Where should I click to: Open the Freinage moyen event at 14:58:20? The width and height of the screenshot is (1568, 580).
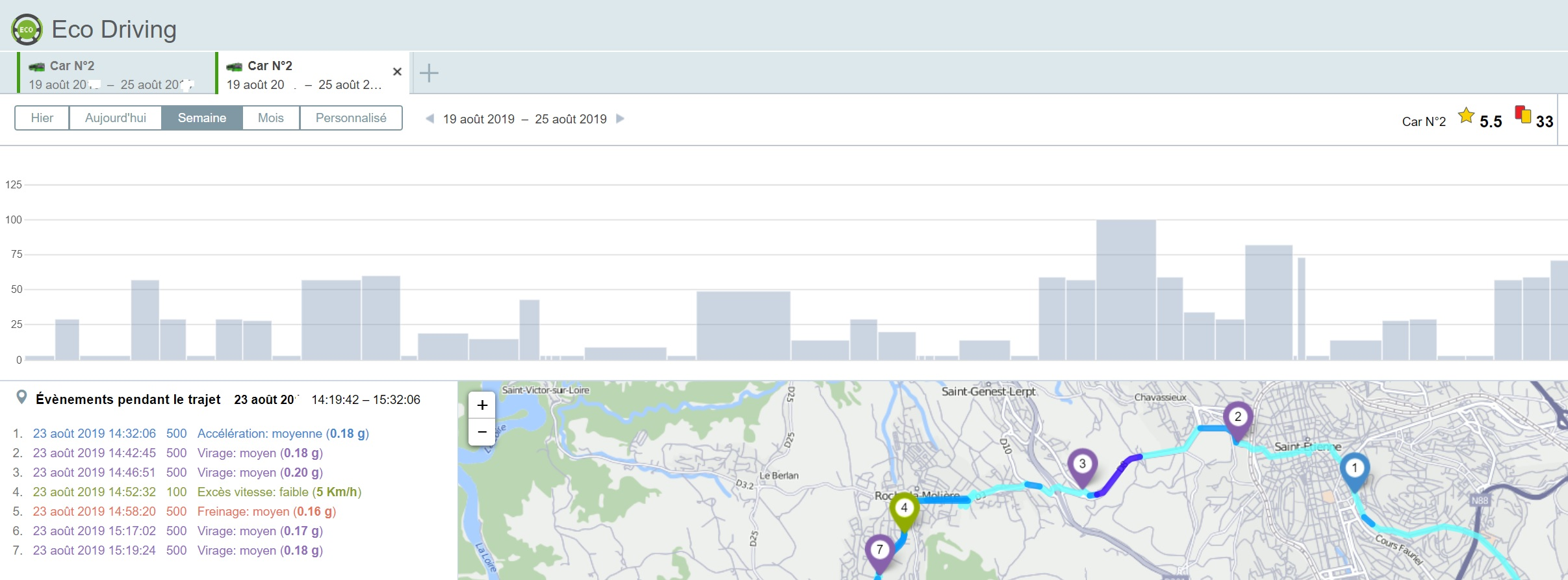click(266, 511)
